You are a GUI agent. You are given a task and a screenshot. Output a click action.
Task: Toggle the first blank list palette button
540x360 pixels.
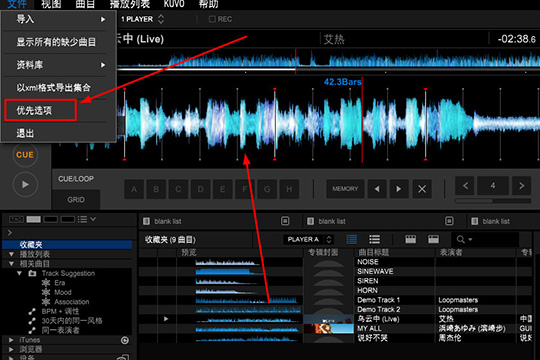pos(285,221)
